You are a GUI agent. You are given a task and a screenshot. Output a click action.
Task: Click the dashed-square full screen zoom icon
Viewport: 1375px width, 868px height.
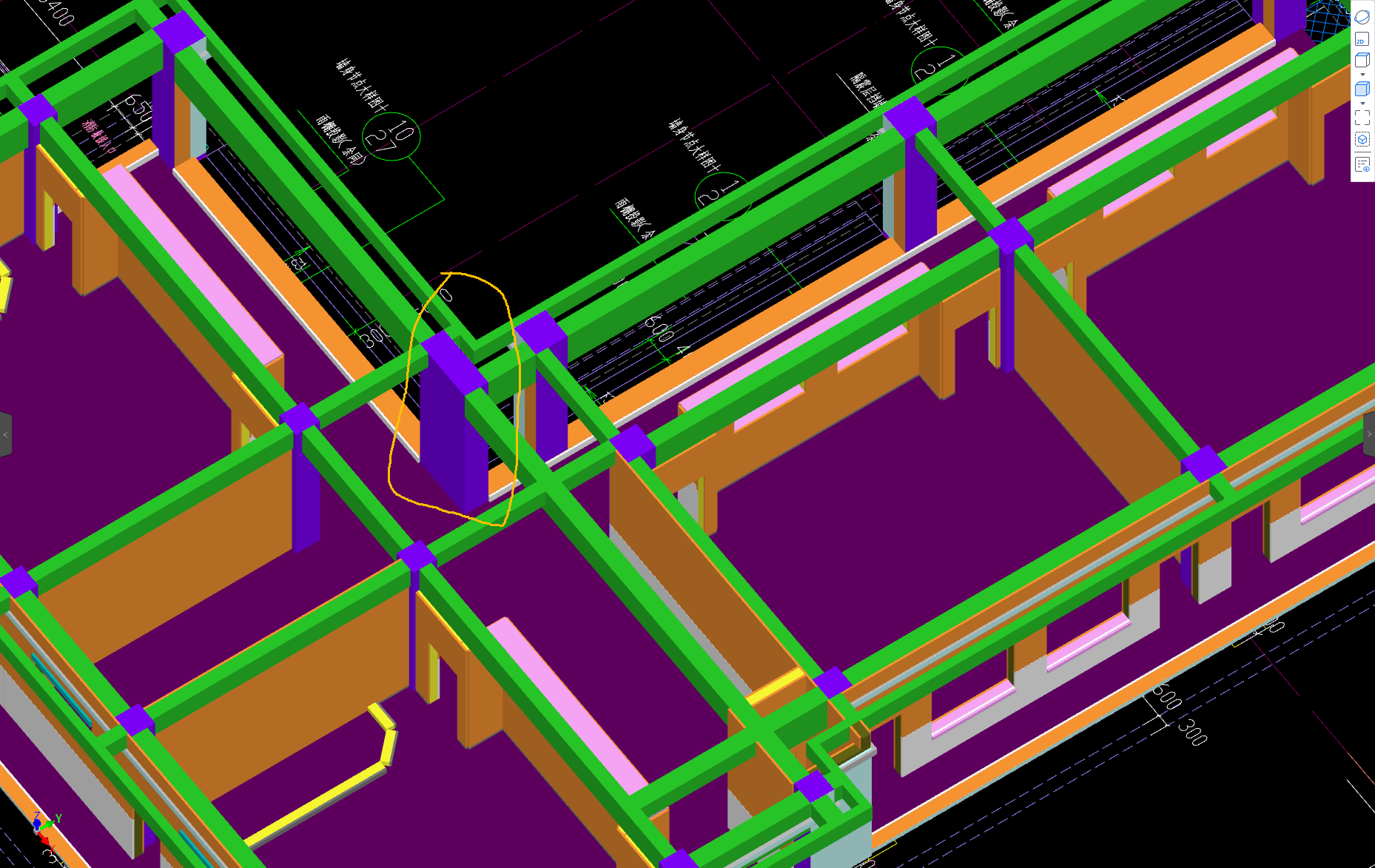click(x=1362, y=118)
